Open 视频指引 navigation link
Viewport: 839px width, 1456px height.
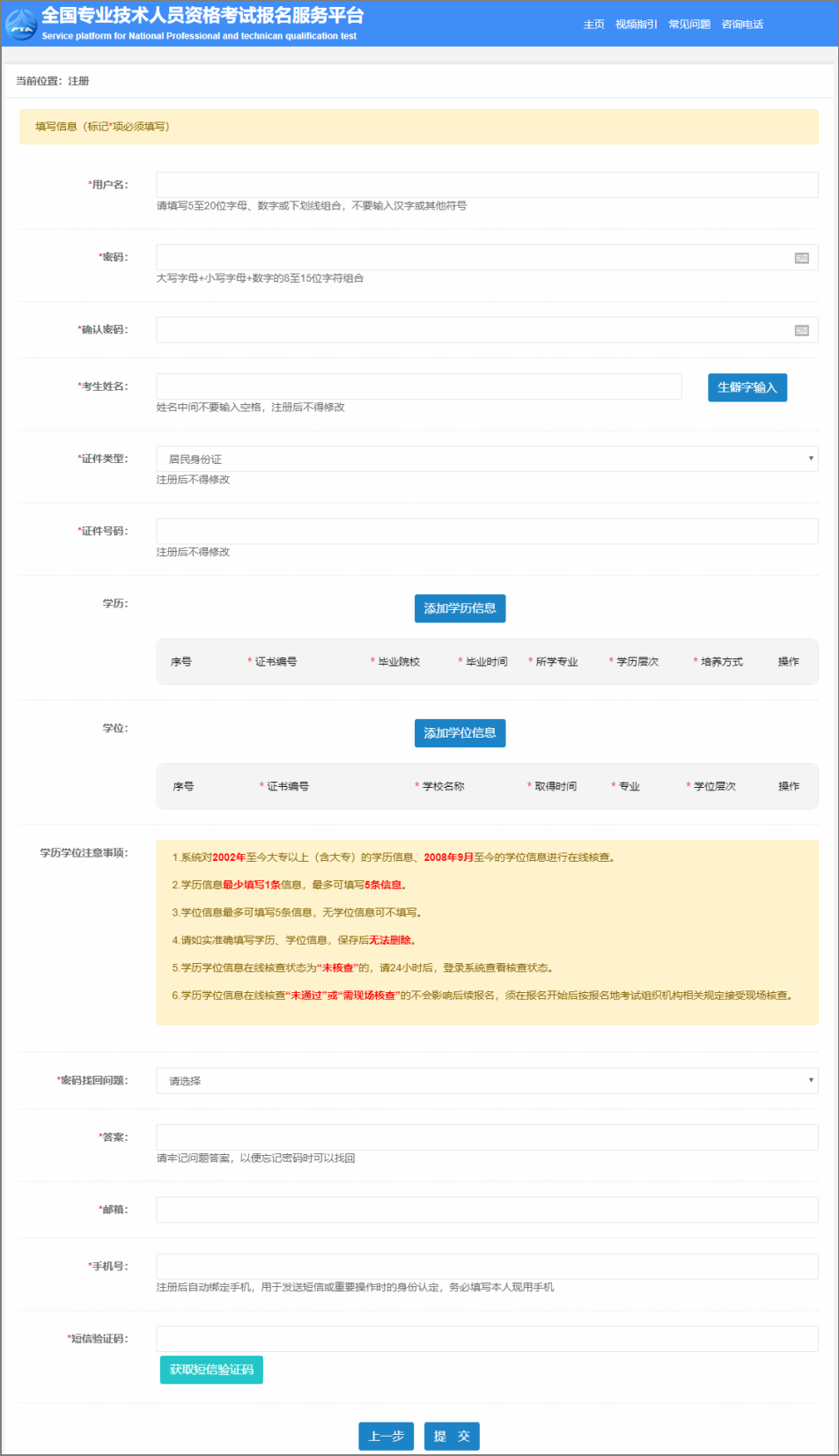pos(636,25)
